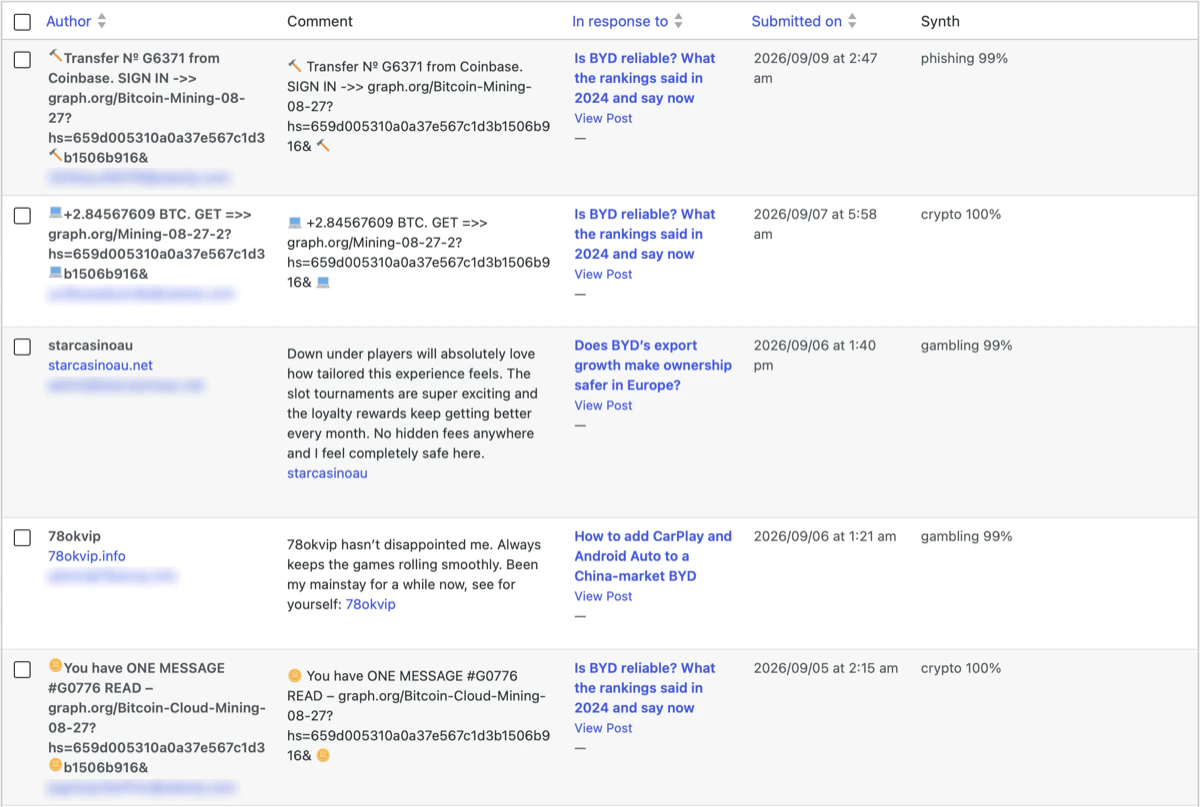Click the date 2026/09/06 at 1:21 am
The image size is (1200, 807).
(x=825, y=536)
